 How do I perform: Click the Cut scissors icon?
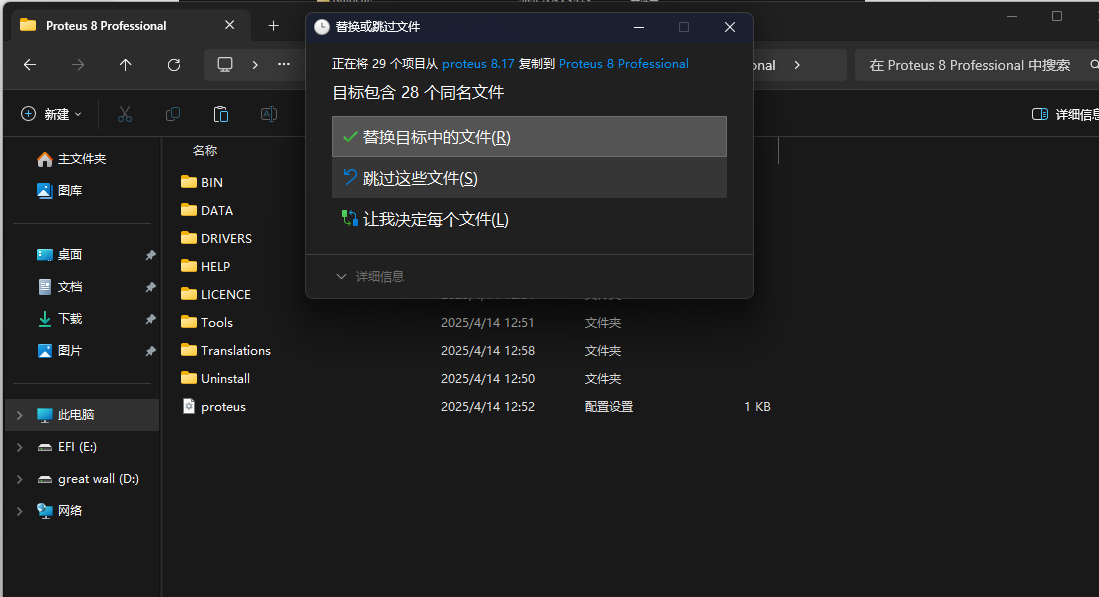(125, 114)
